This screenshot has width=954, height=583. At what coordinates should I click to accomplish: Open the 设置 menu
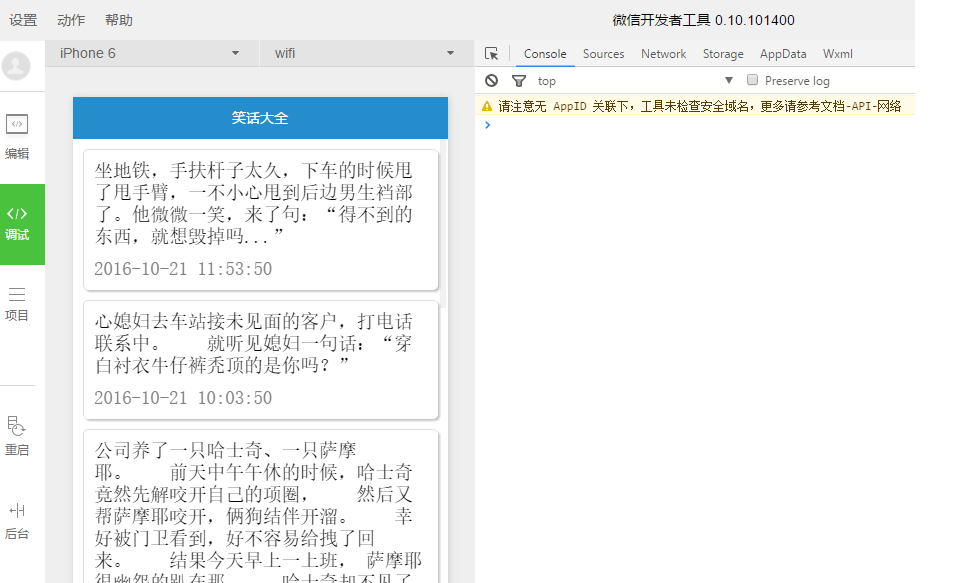[23, 20]
